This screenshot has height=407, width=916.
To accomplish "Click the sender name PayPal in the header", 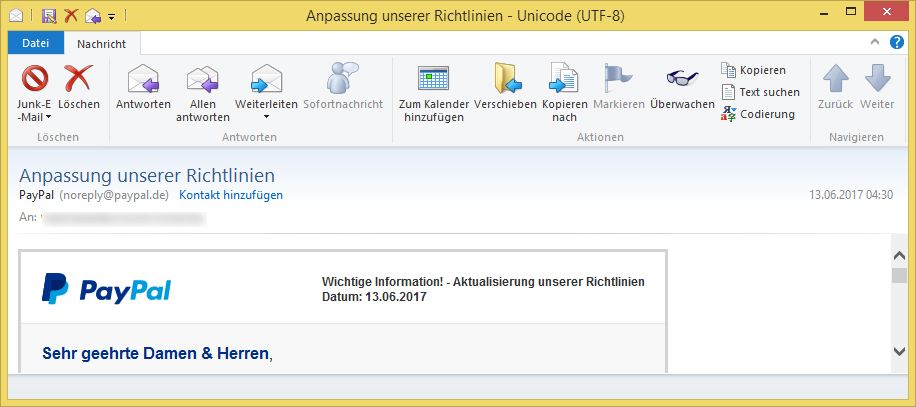I will [37, 195].
